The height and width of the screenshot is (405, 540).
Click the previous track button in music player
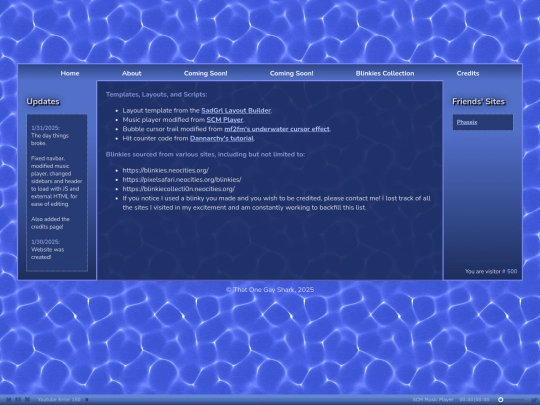click(x=9, y=399)
